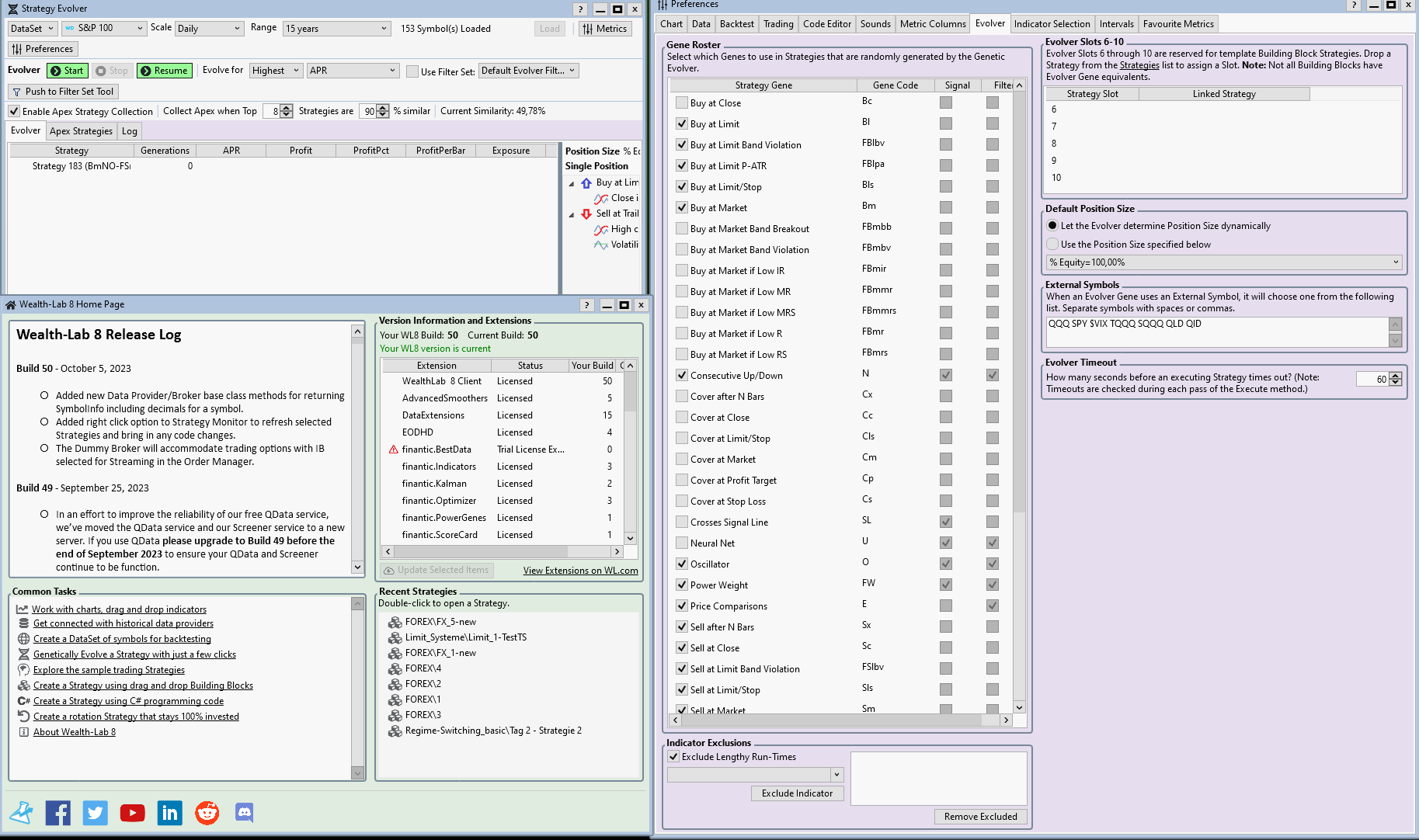Screen dimensions: 1419x840
Task: Open the Scale Daily dropdown
Action: click(210, 29)
